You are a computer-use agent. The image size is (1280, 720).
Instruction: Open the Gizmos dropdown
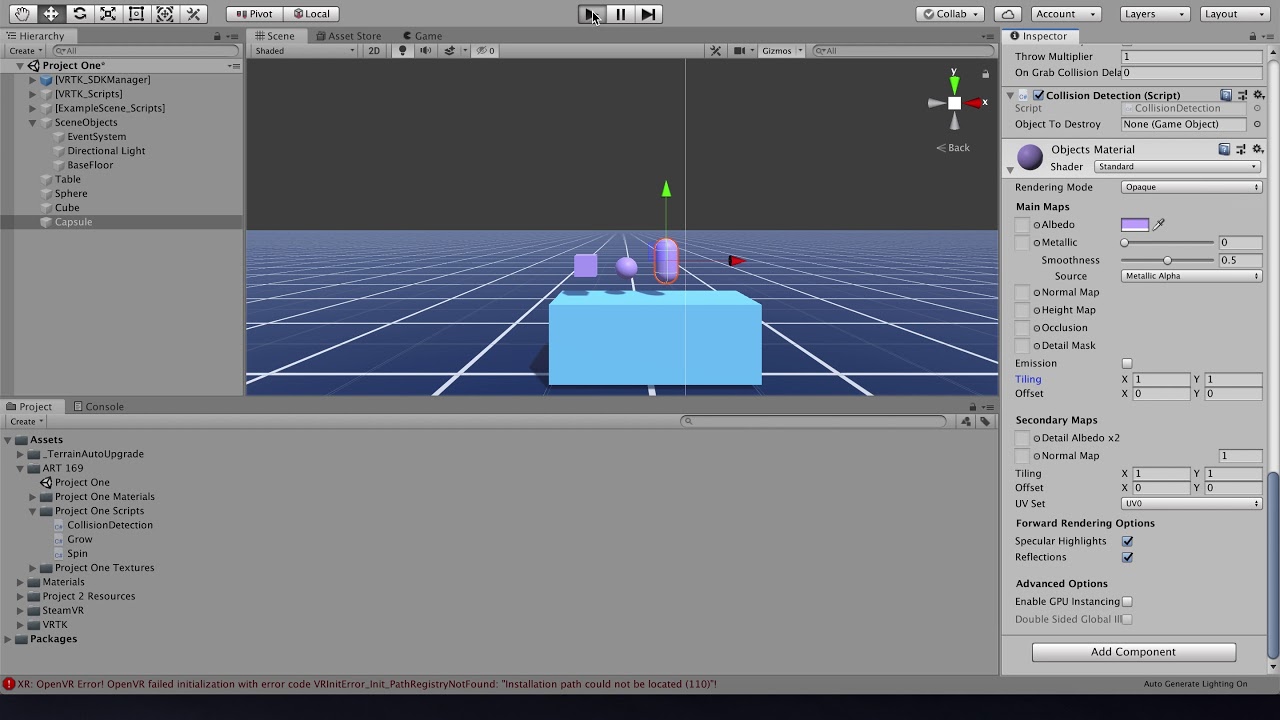pyautogui.click(x=782, y=50)
